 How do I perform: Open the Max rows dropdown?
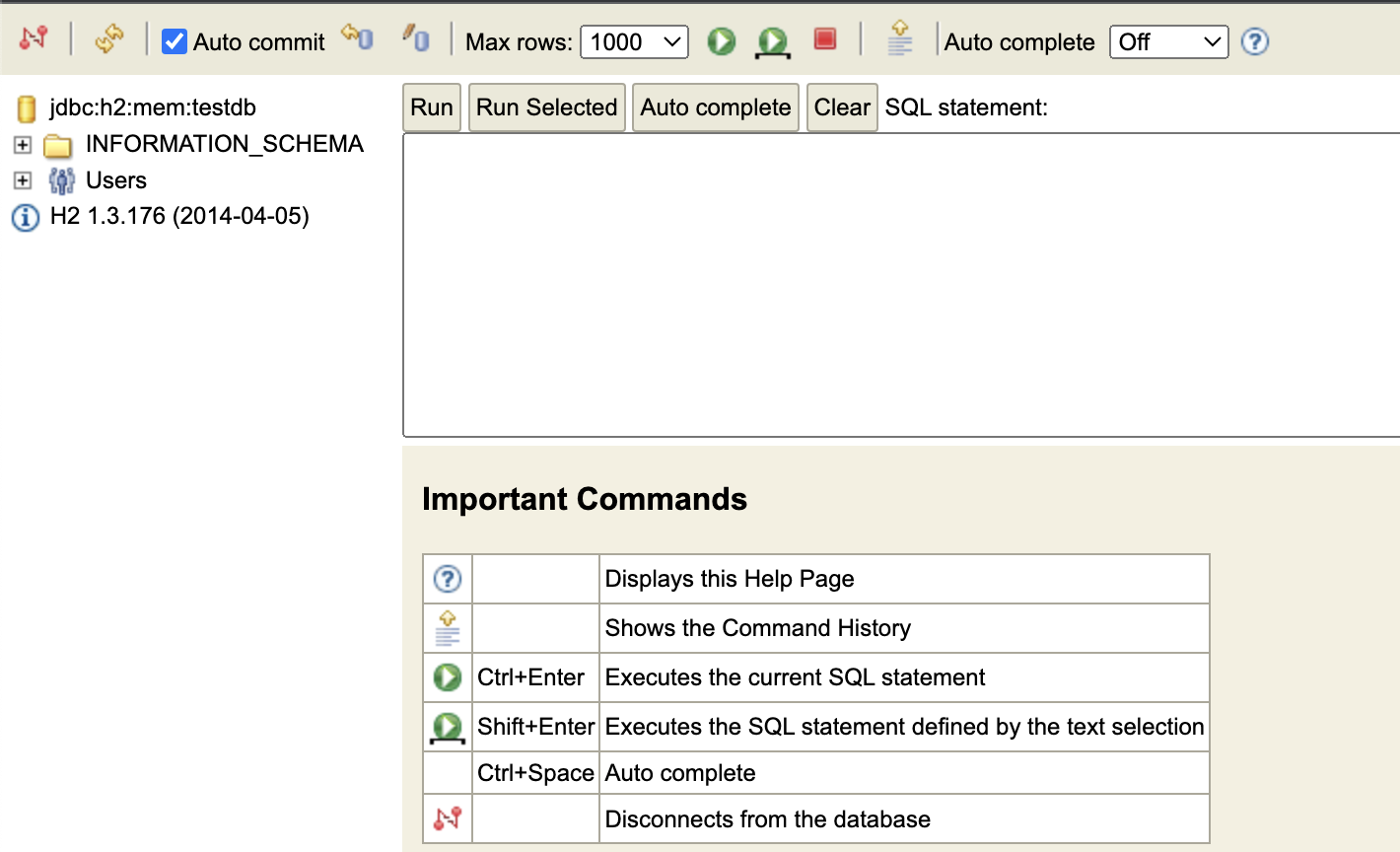point(634,42)
